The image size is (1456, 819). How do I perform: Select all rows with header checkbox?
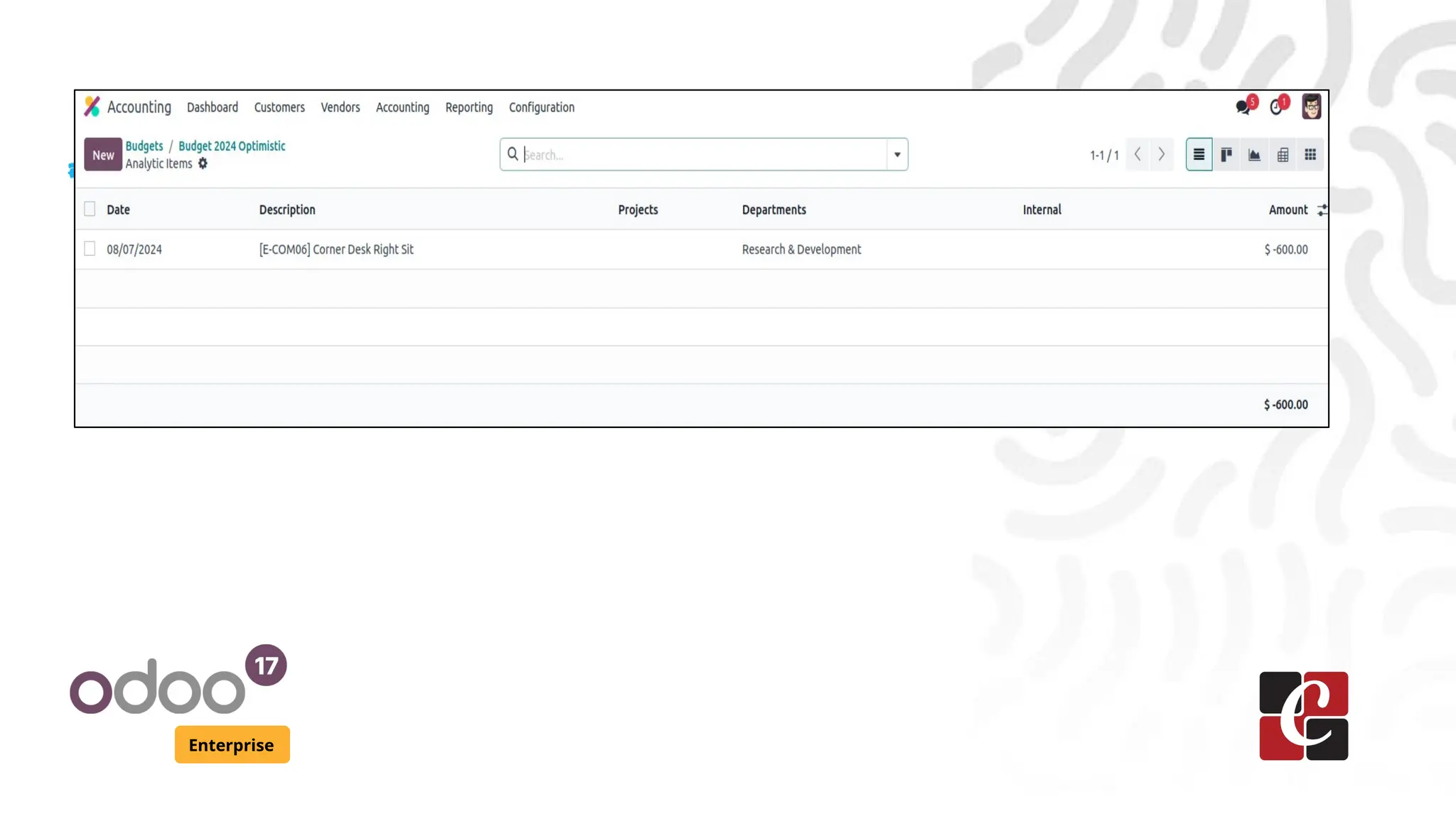tap(90, 208)
